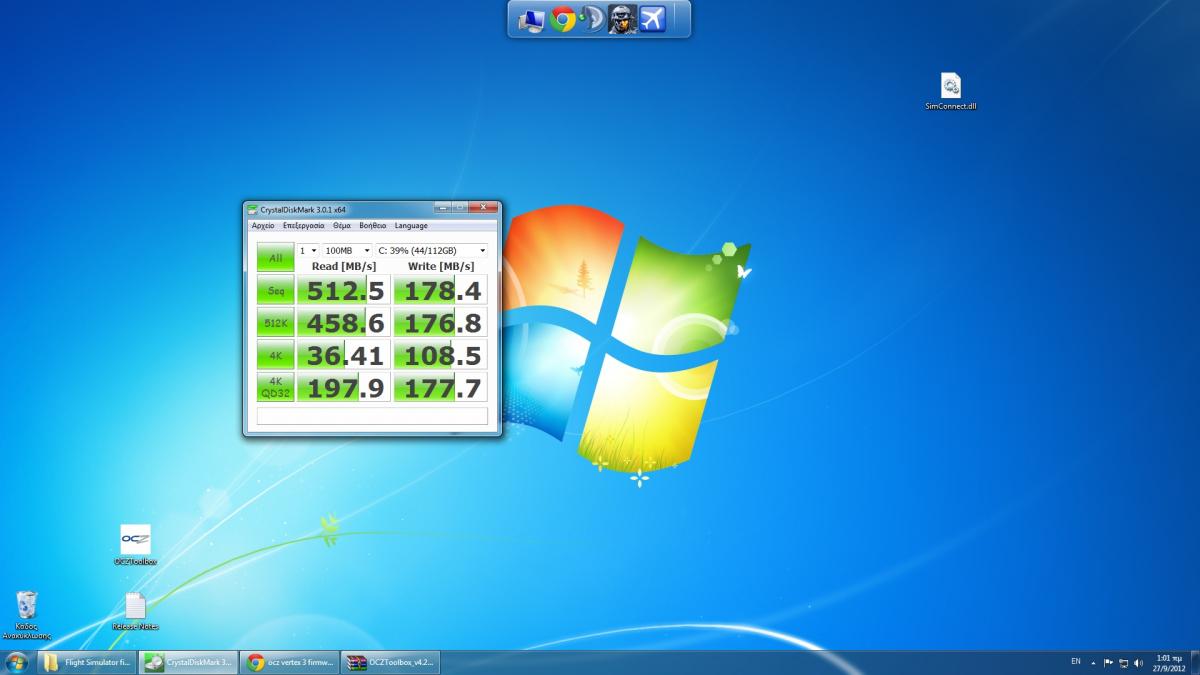This screenshot has height=675, width=1200.
Task: Open the test run count dropdown
Action: (308, 250)
